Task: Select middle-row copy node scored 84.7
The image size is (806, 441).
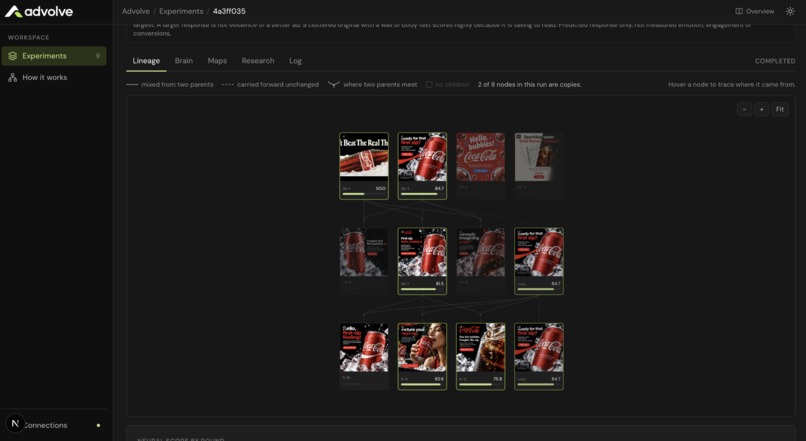Action: tap(539, 261)
